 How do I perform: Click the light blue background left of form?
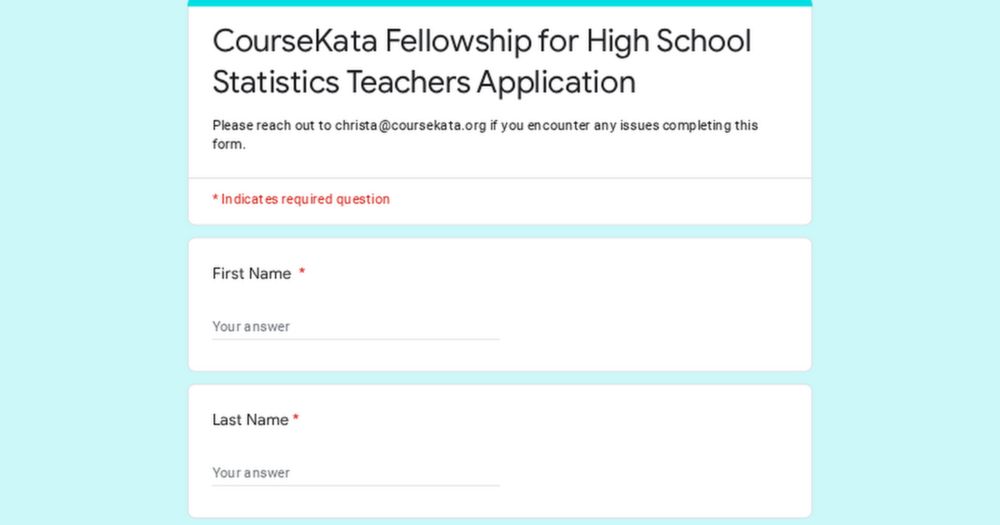tap(94, 262)
